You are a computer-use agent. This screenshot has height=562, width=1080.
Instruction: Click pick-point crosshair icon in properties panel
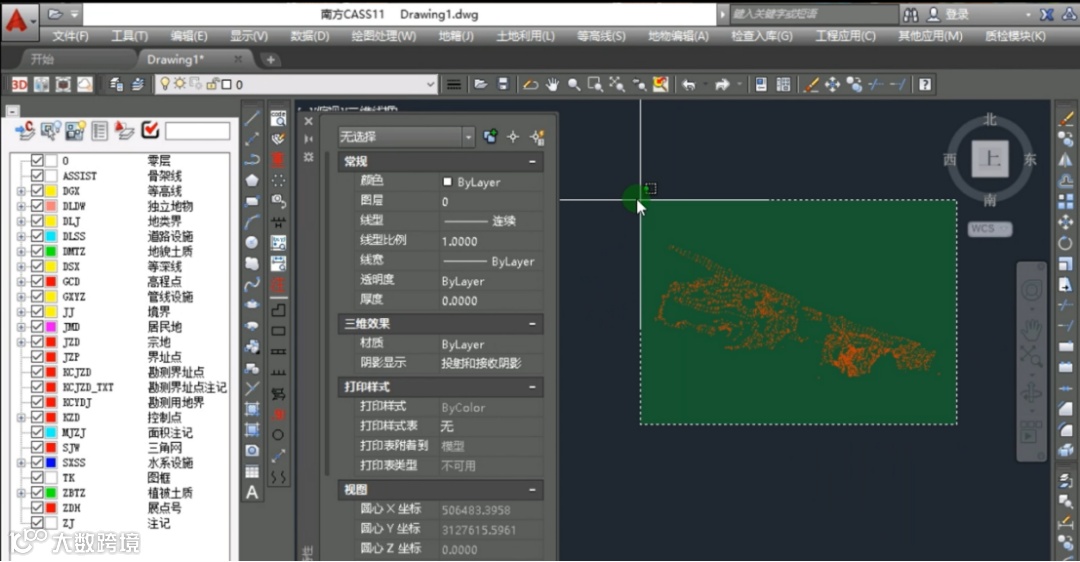[513, 136]
